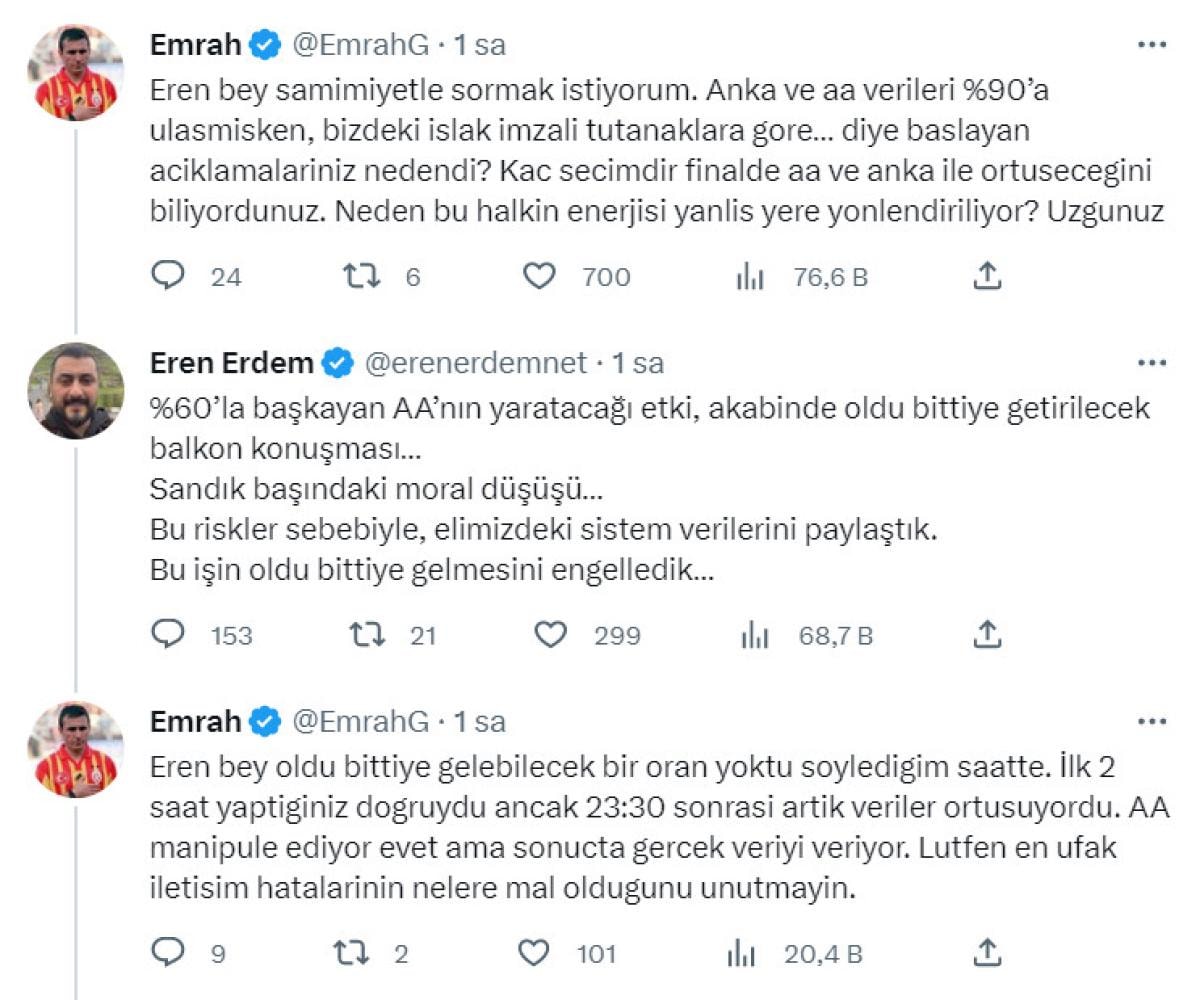Screen dimensions: 1200x1000
Task: Open more options on Emrah's last tweet
Action: [1152, 722]
